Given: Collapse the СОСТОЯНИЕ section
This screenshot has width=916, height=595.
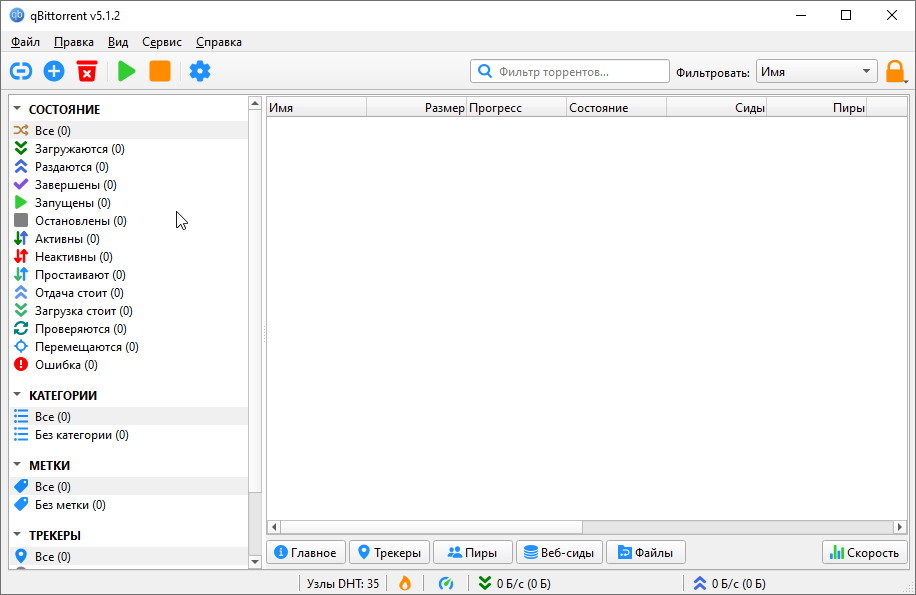Looking at the screenshot, I should (17, 109).
